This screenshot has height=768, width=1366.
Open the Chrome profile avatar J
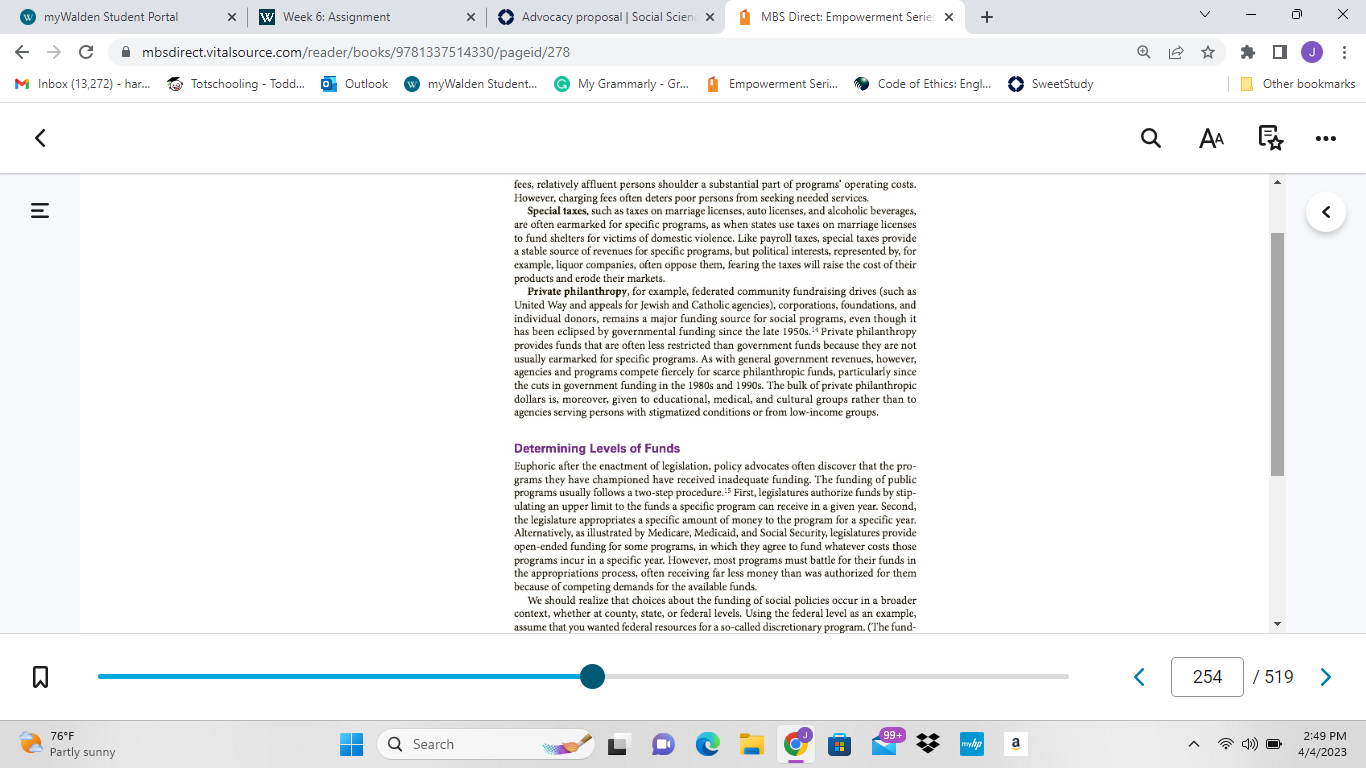[1312, 52]
